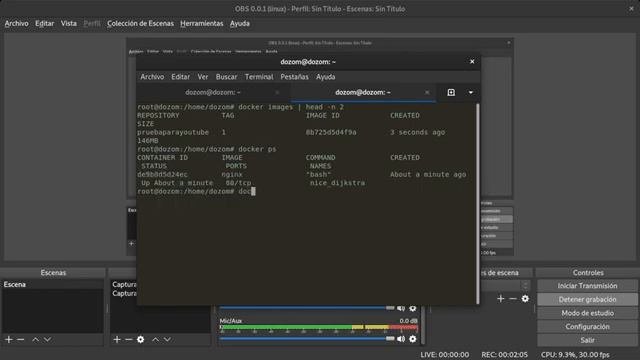Open the terminal Buscar menu
Viewport: 640px width, 360px height.
coord(226,77)
